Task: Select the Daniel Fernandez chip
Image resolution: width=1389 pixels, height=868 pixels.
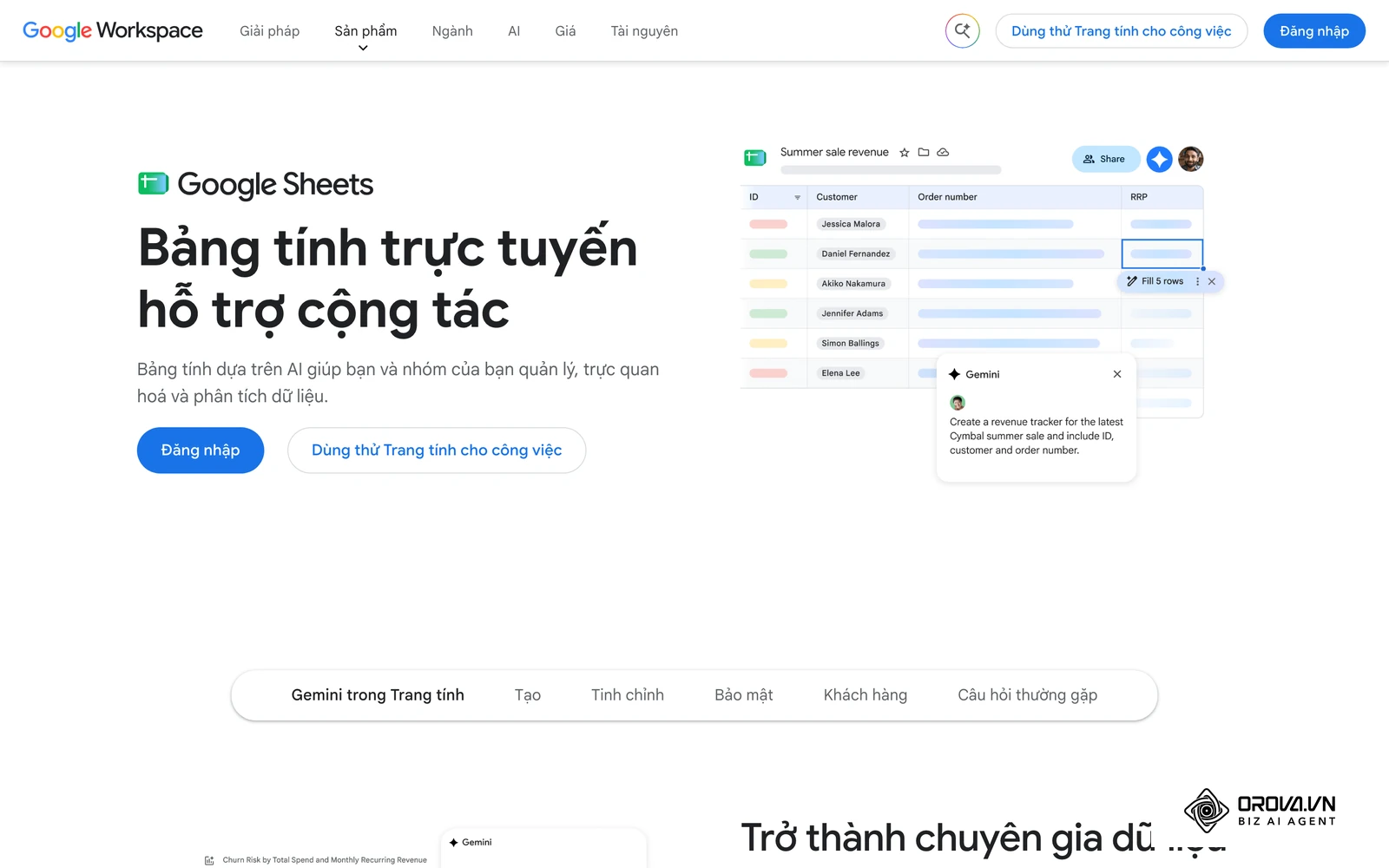Action: (x=855, y=253)
